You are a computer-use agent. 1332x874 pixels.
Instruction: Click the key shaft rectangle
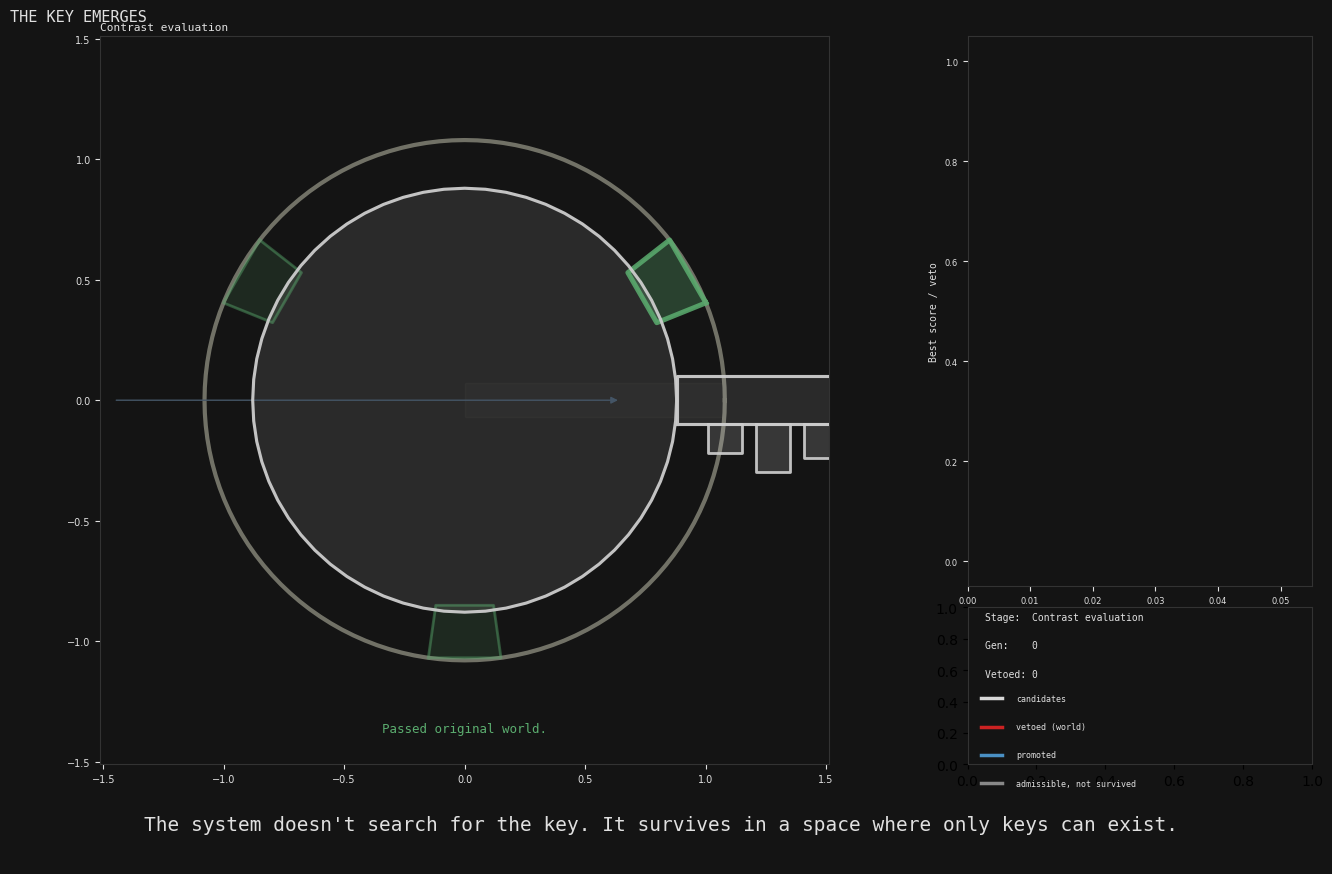coord(753,400)
